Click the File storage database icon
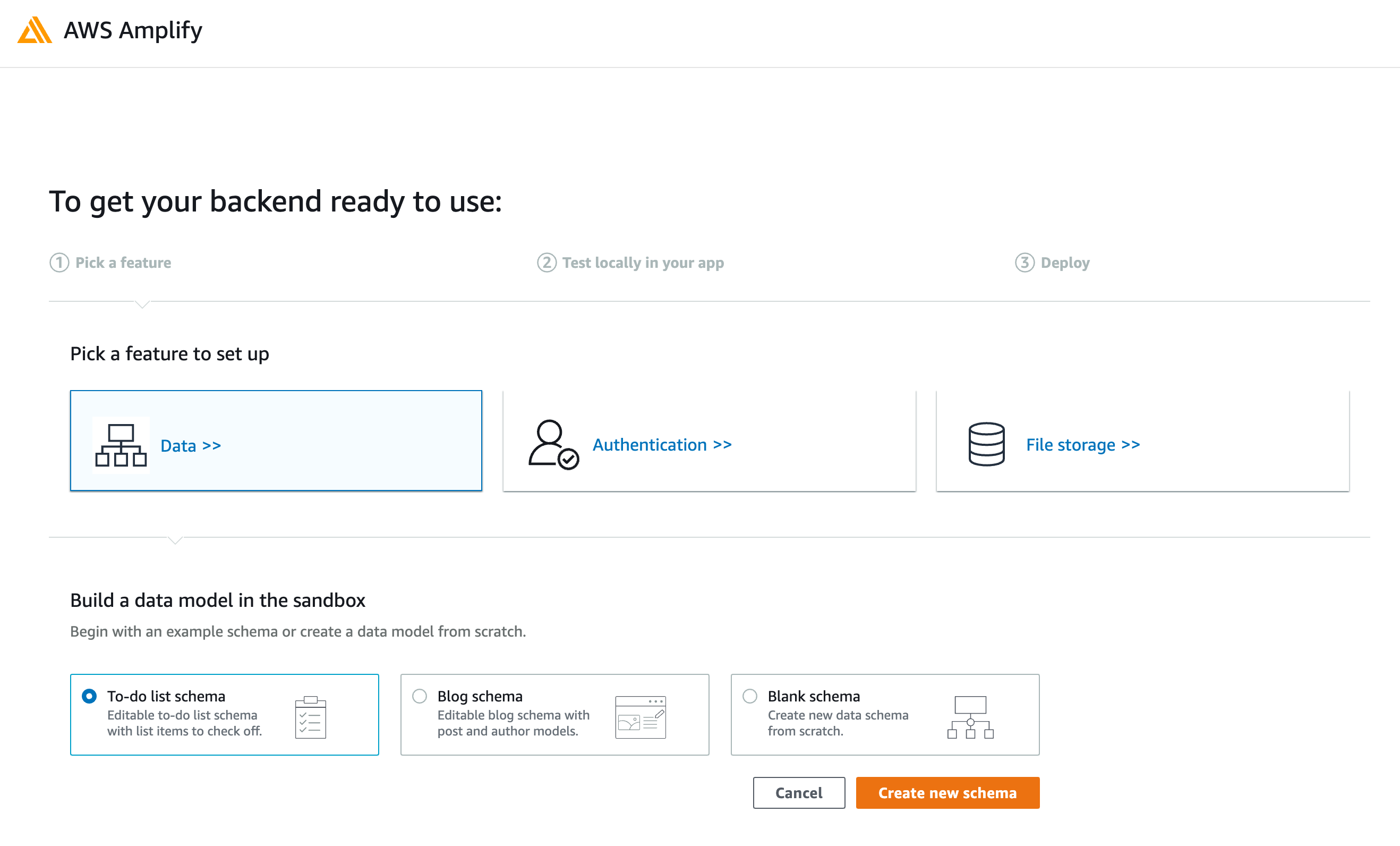The width and height of the screenshot is (1400, 846). pos(986,444)
